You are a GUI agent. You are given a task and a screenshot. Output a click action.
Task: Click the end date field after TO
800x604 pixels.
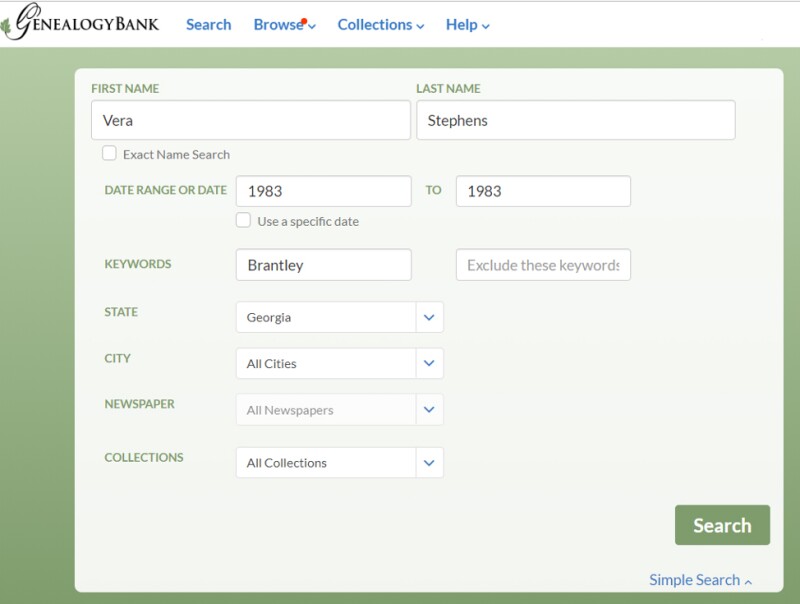(x=543, y=191)
